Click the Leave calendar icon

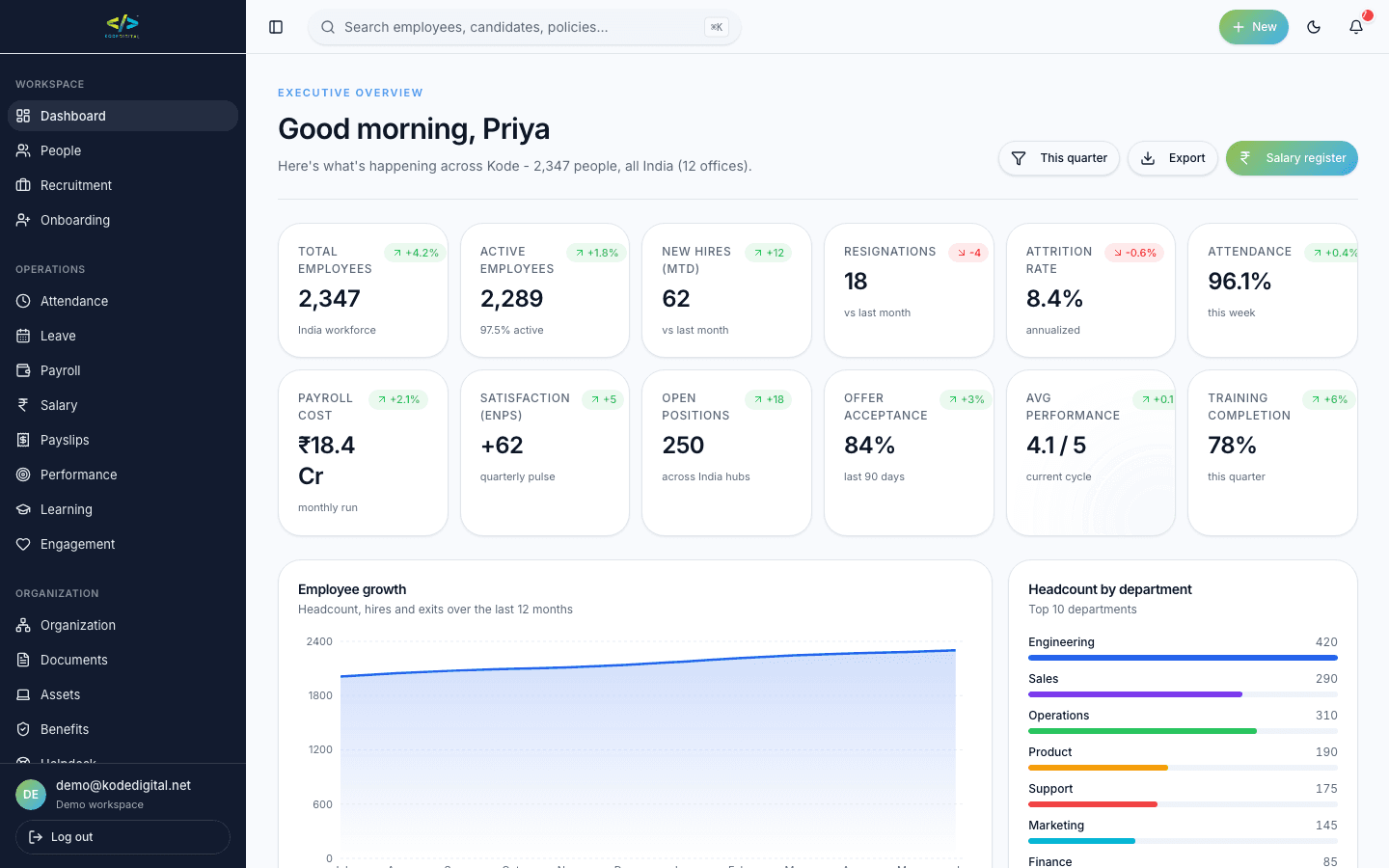(x=23, y=336)
